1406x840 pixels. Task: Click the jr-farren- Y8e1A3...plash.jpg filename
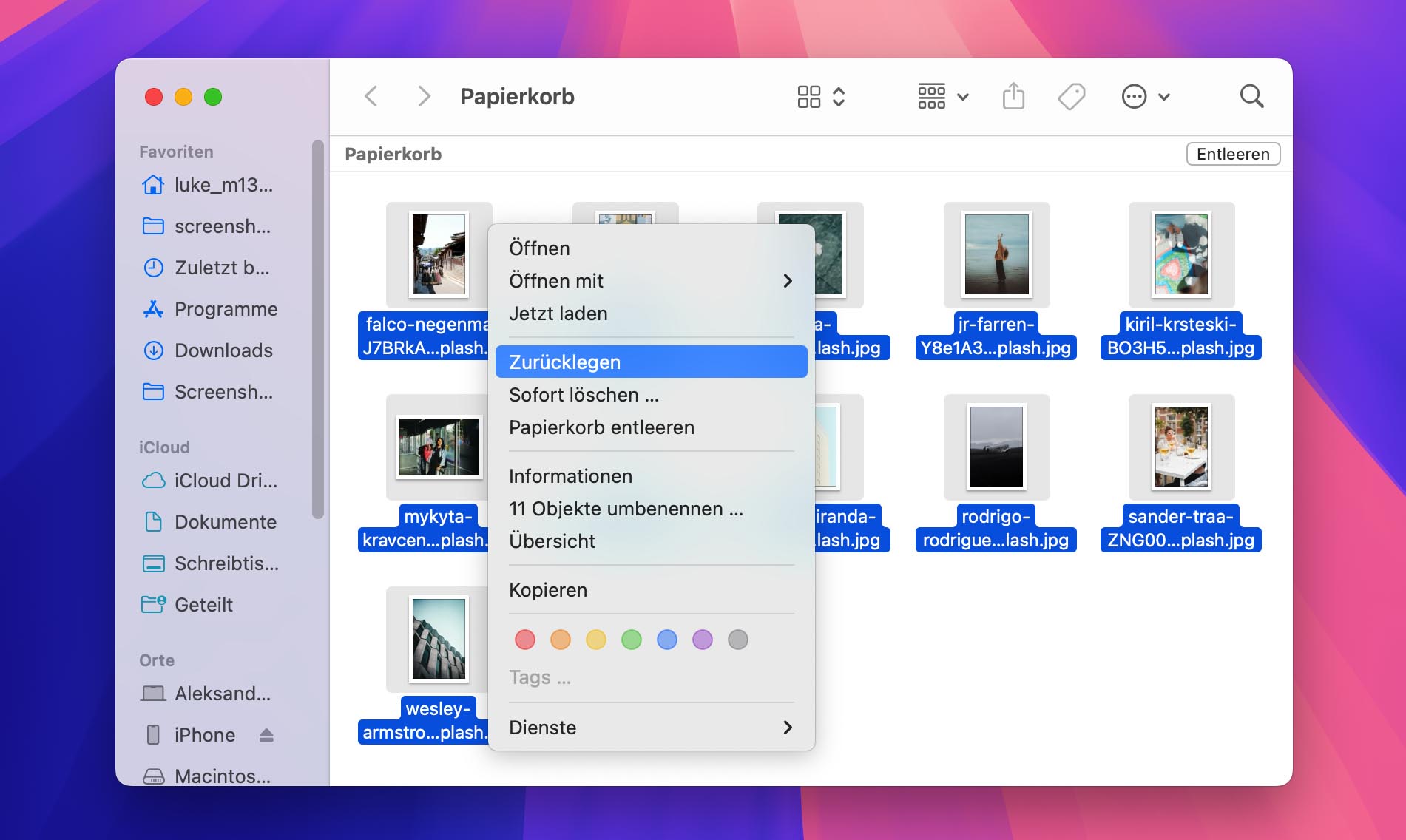[x=996, y=336]
